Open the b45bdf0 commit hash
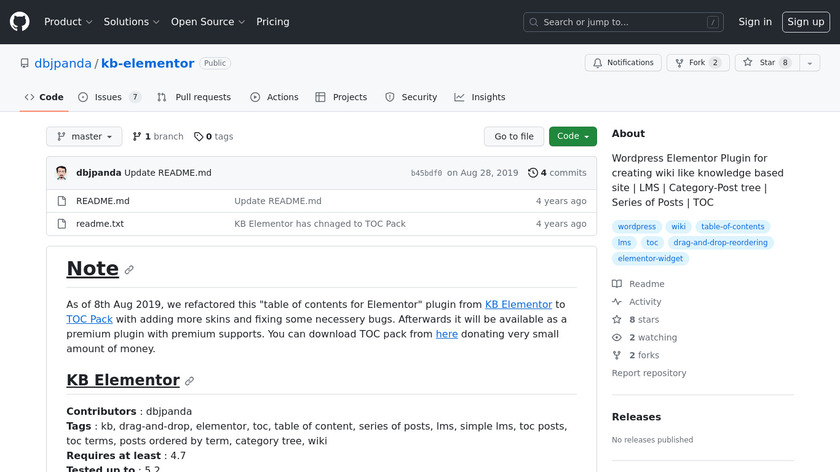 pyautogui.click(x=426, y=173)
